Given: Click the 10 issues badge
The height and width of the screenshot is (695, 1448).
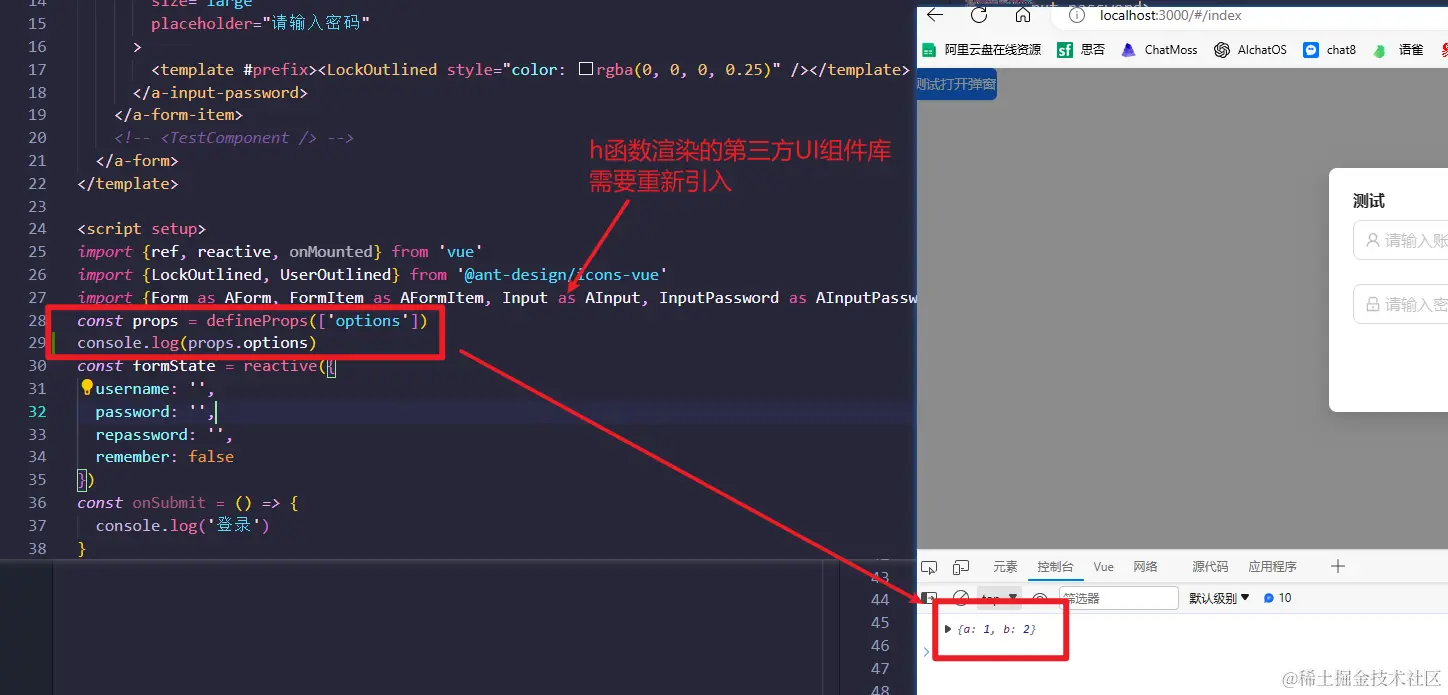Looking at the screenshot, I should tap(1278, 598).
